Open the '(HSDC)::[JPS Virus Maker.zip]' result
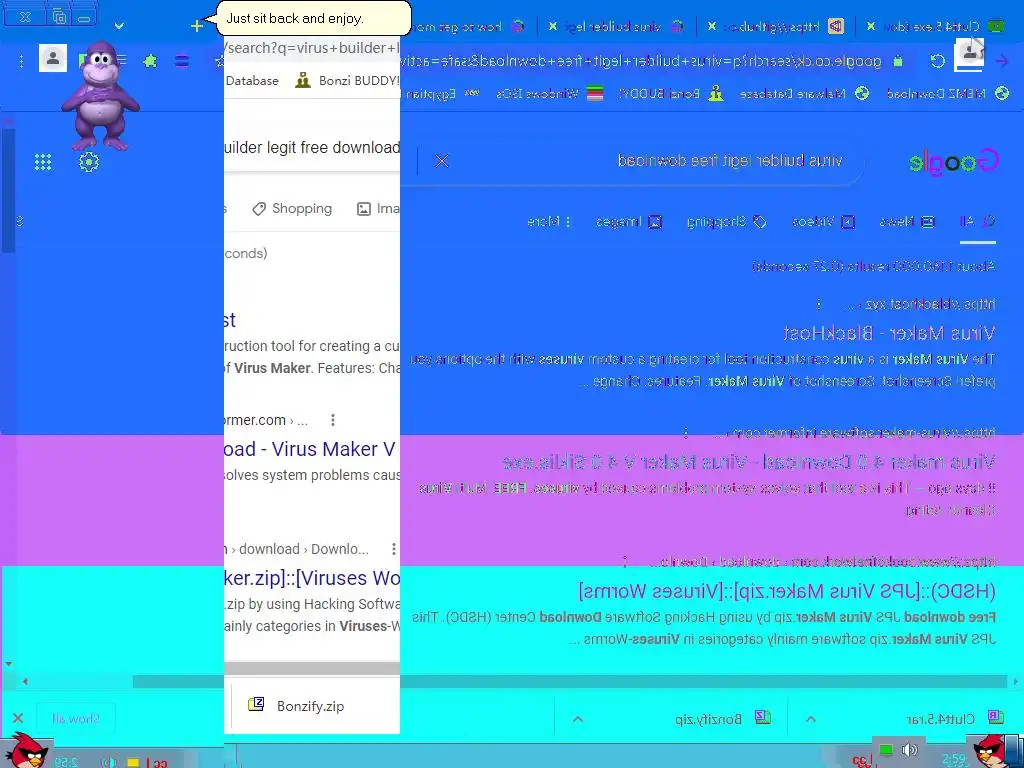 point(787,592)
